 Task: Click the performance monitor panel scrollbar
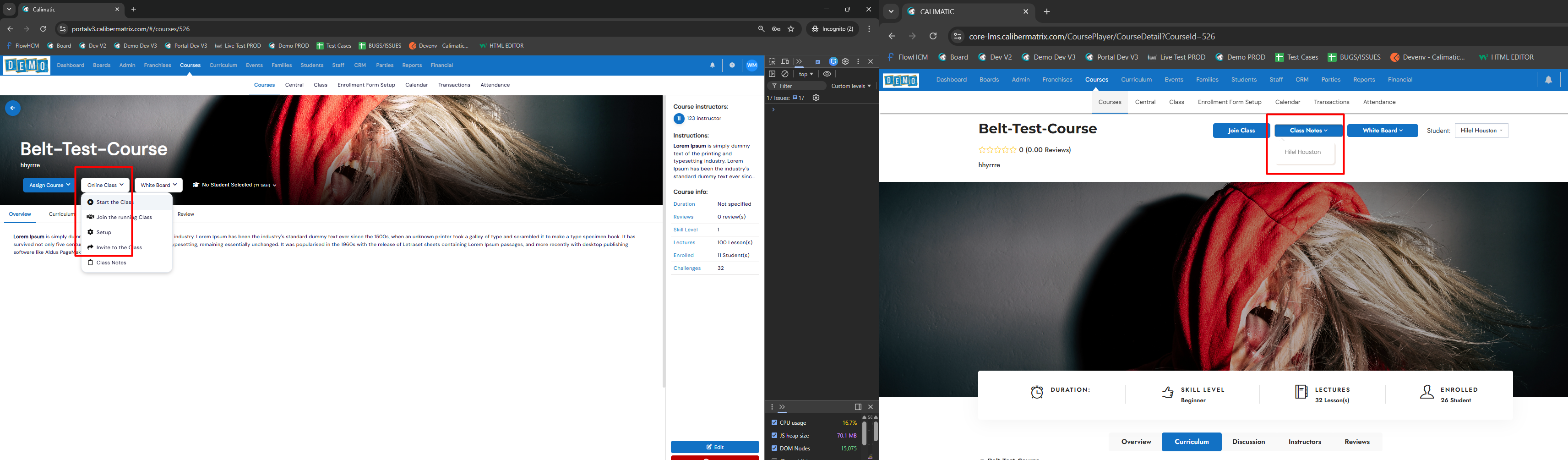click(864, 433)
